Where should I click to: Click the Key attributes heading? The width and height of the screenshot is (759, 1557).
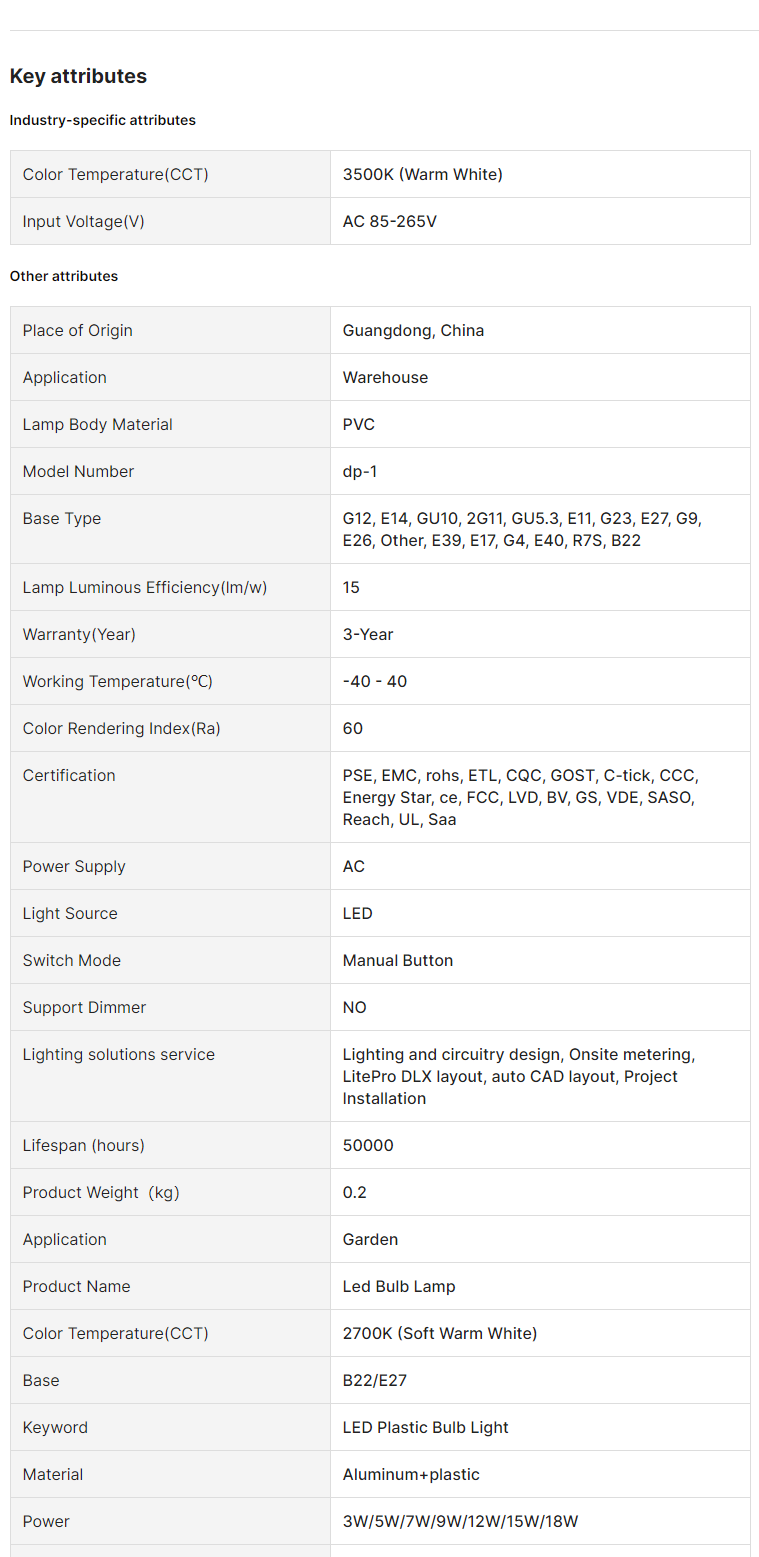tap(78, 76)
